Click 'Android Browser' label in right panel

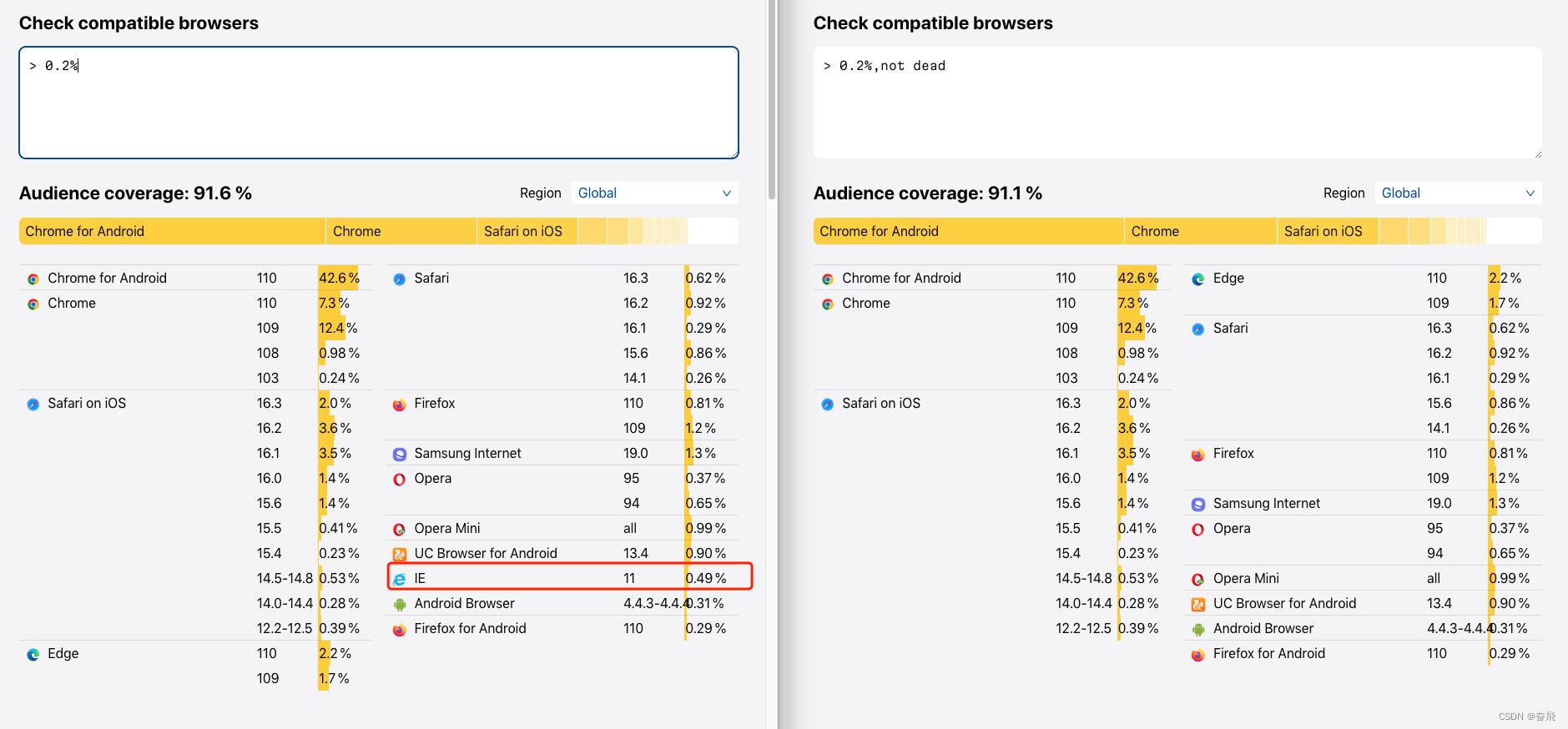click(1263, 628)
